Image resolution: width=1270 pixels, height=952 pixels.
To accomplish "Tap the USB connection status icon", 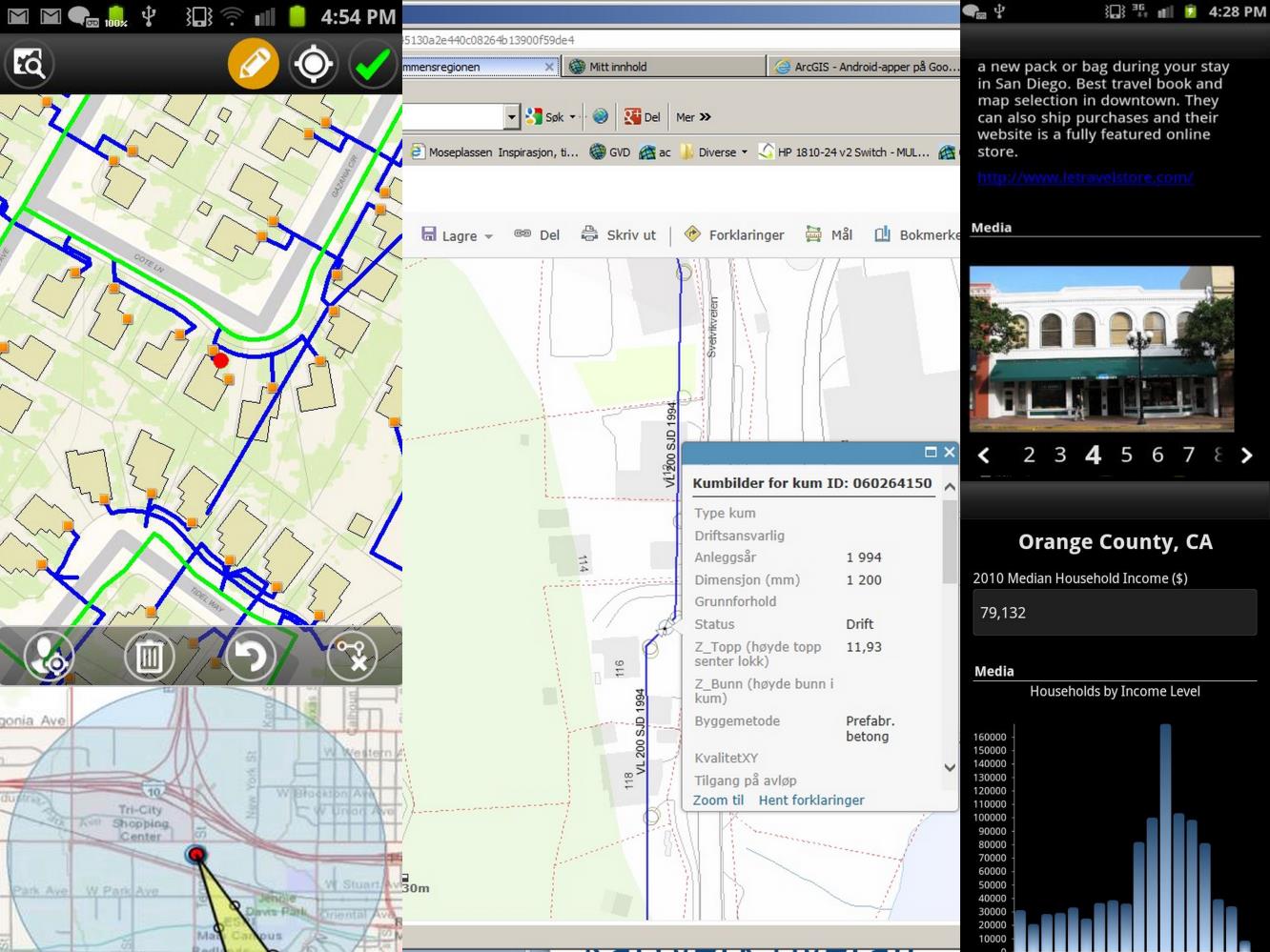I will 150,16.
